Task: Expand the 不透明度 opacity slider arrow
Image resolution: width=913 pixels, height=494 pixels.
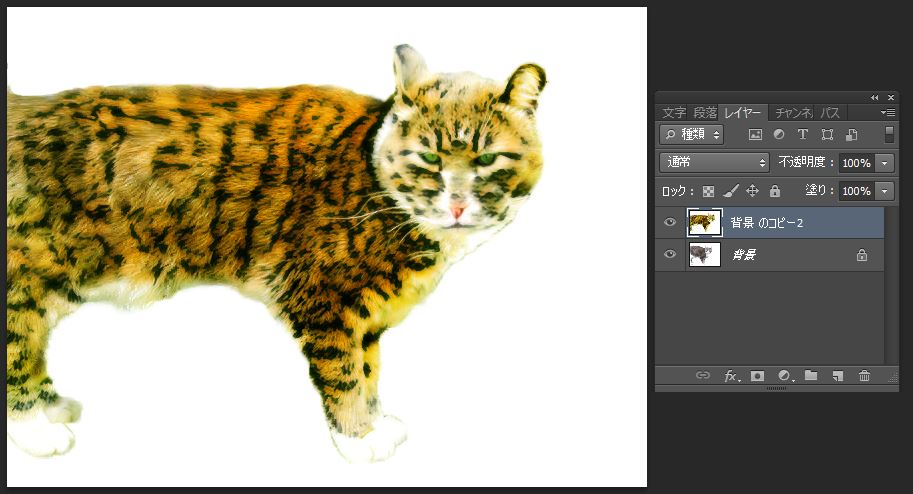Action: coord(884,162)
